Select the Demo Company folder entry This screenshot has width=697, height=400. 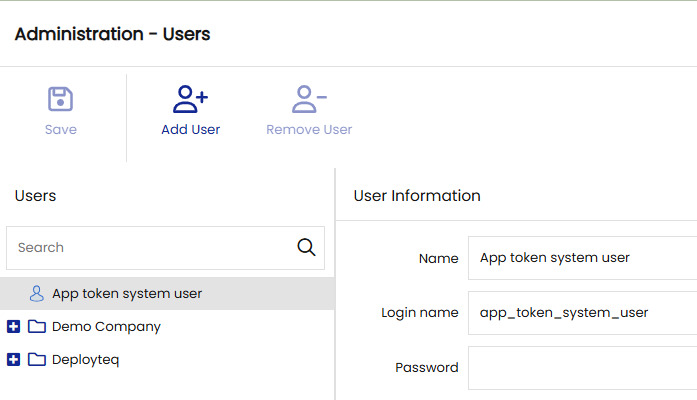(106, 327)
